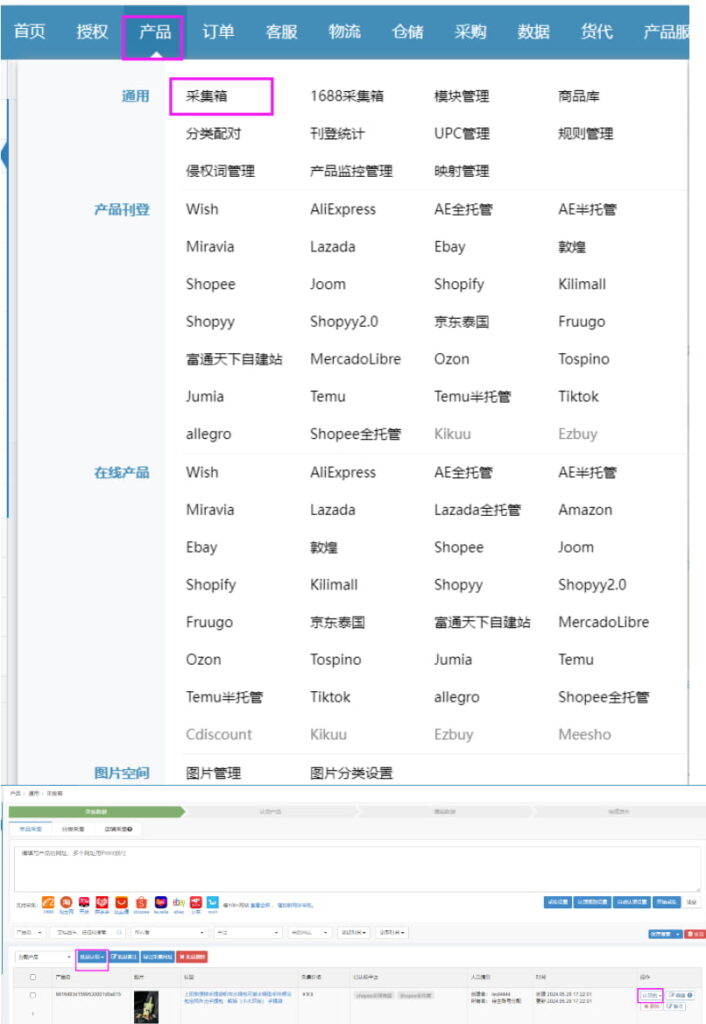
Task: Open 分类配对 menu entry
Action: tap(214, 133)
